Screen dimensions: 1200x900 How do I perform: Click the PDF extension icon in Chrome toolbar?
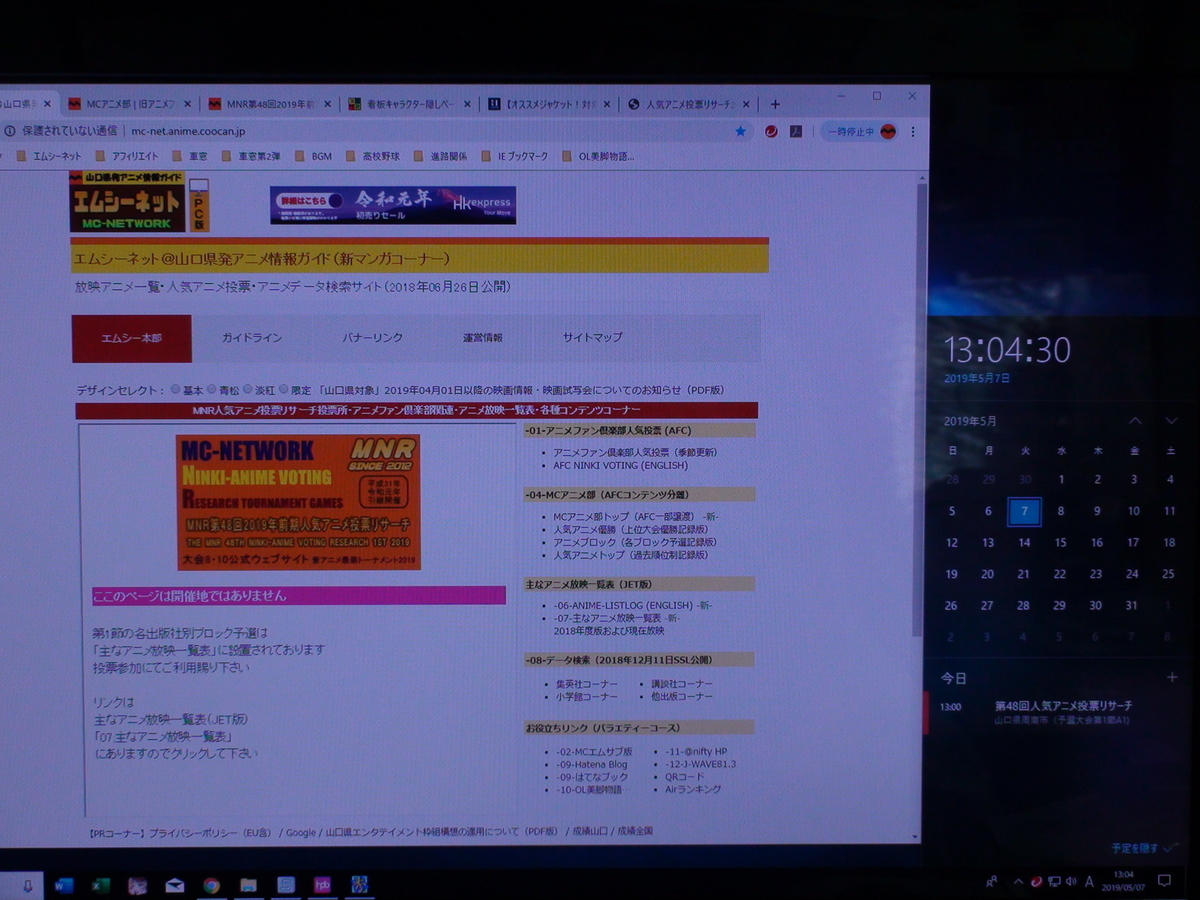[796, 131]
